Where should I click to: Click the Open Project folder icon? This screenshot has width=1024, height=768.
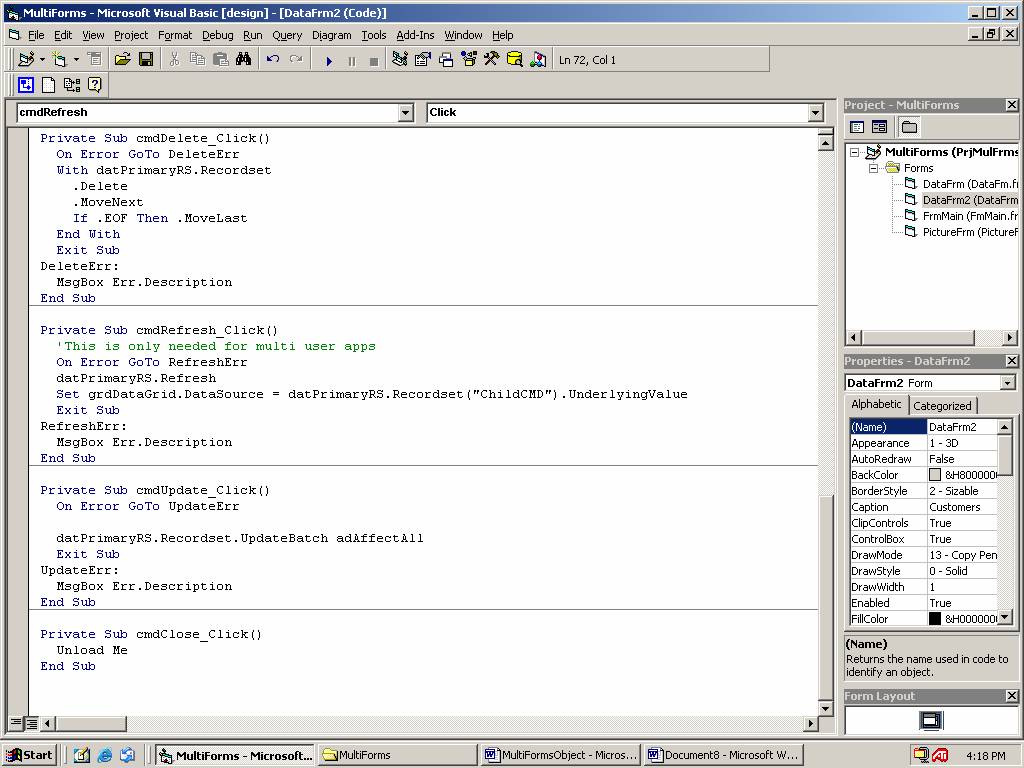point(122,60)
